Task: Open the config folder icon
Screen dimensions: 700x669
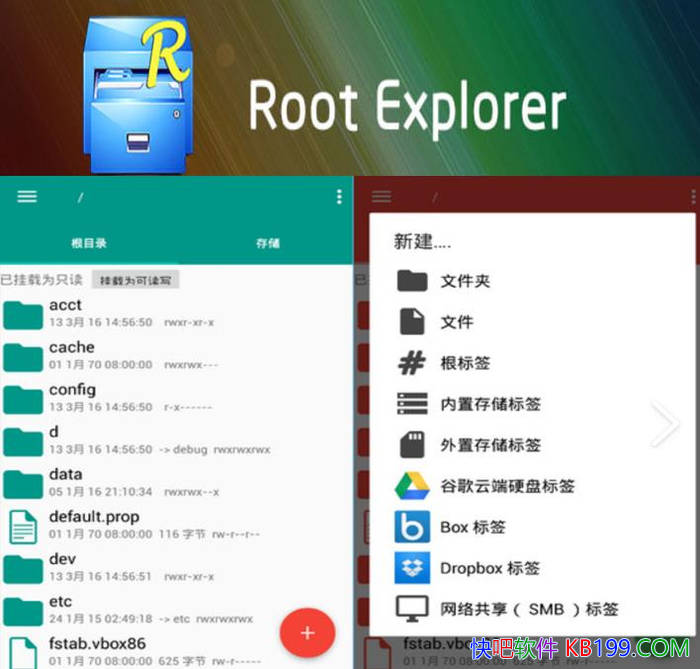Action: [x=23, y=399]
